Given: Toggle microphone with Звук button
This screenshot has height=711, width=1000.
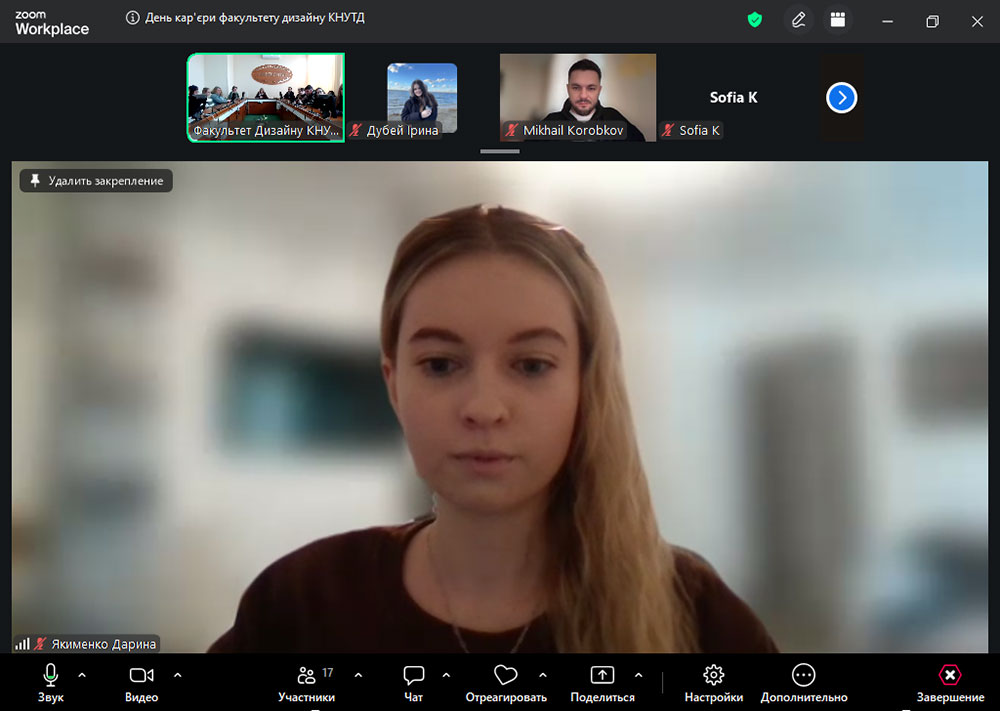Looking at the screenshot, I should (x=50, y=683).
